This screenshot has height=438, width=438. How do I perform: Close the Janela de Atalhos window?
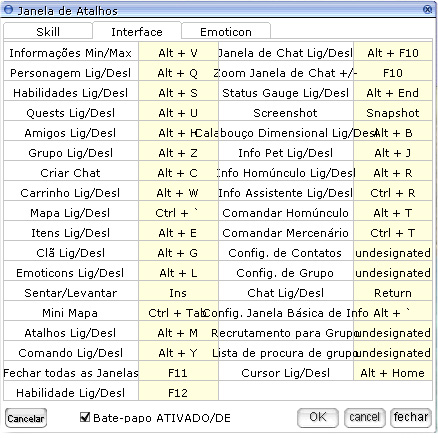[427, 9]
